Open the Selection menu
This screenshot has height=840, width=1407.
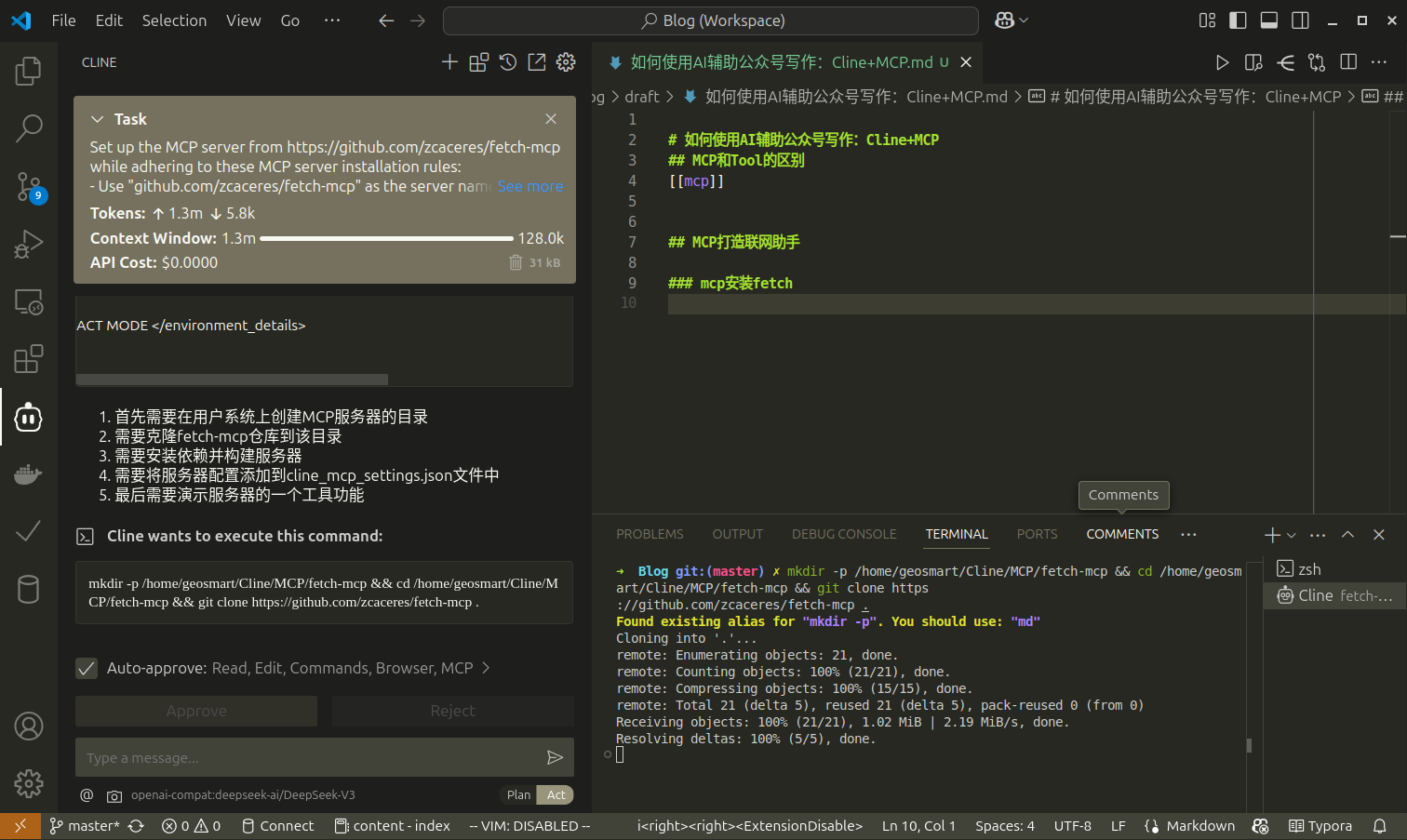[174, 20]
